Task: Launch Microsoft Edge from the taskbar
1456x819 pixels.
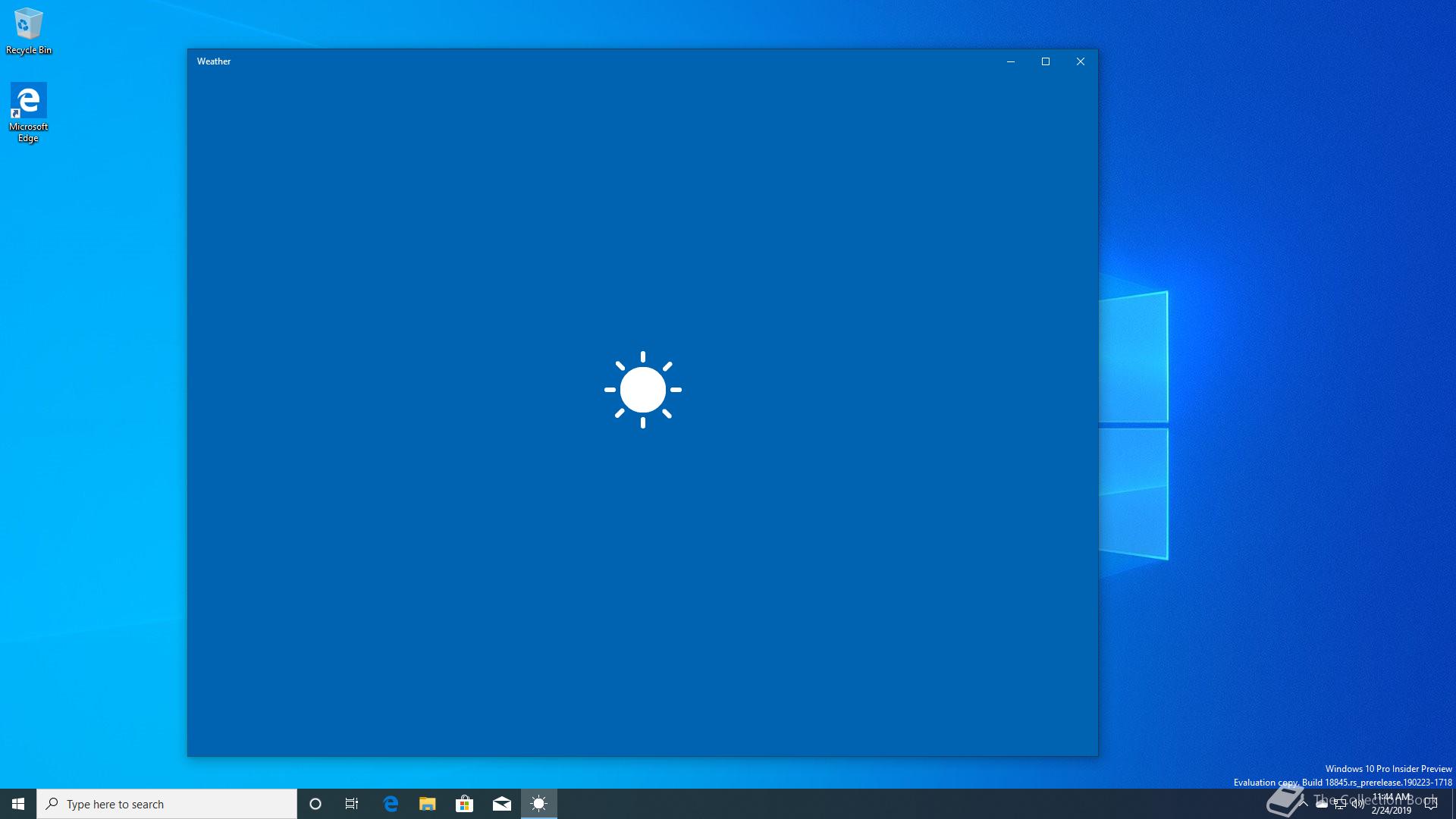Action: click(391, 804)
